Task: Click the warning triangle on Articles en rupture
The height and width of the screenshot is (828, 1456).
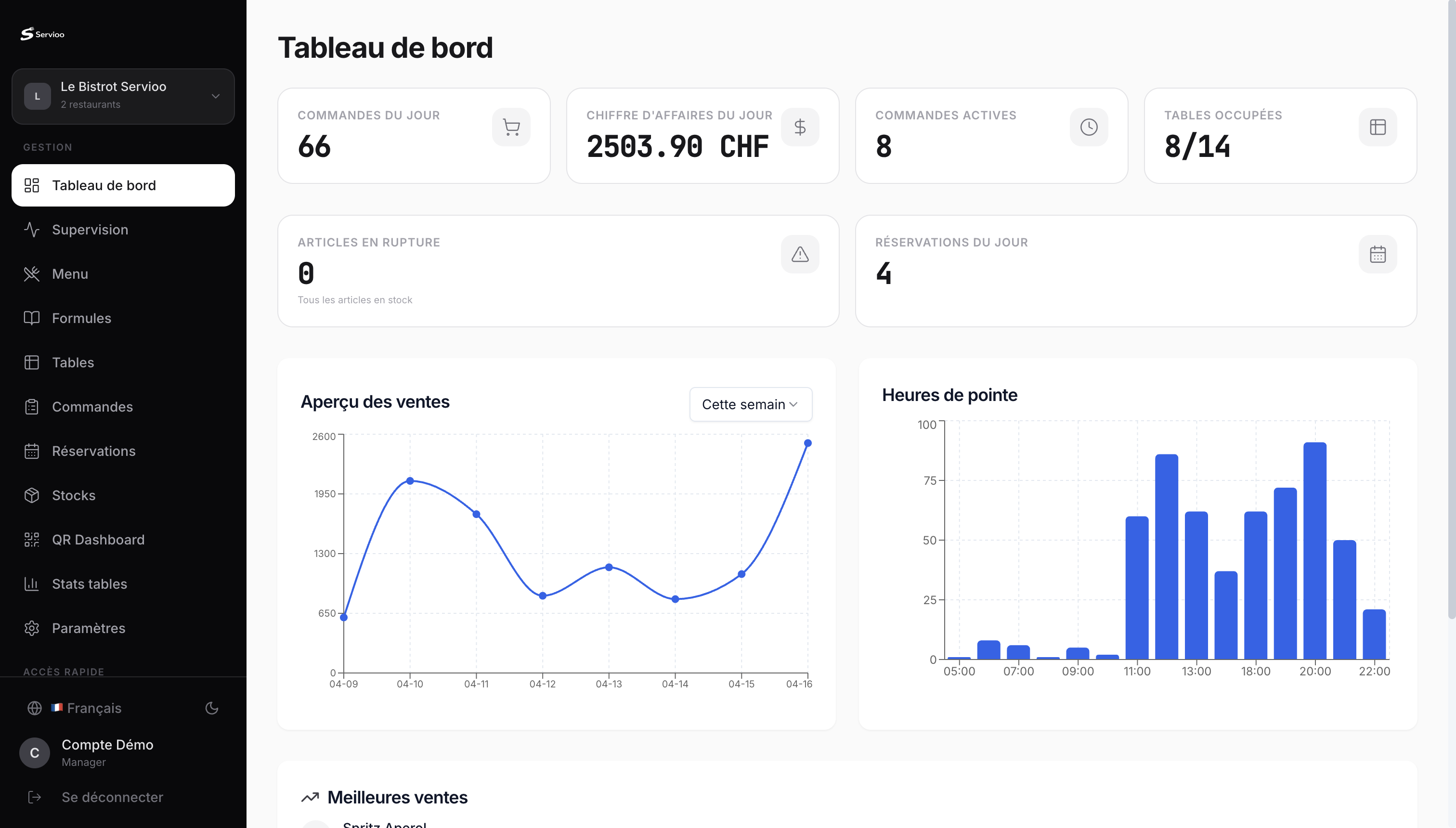Action: pos(800,254)
